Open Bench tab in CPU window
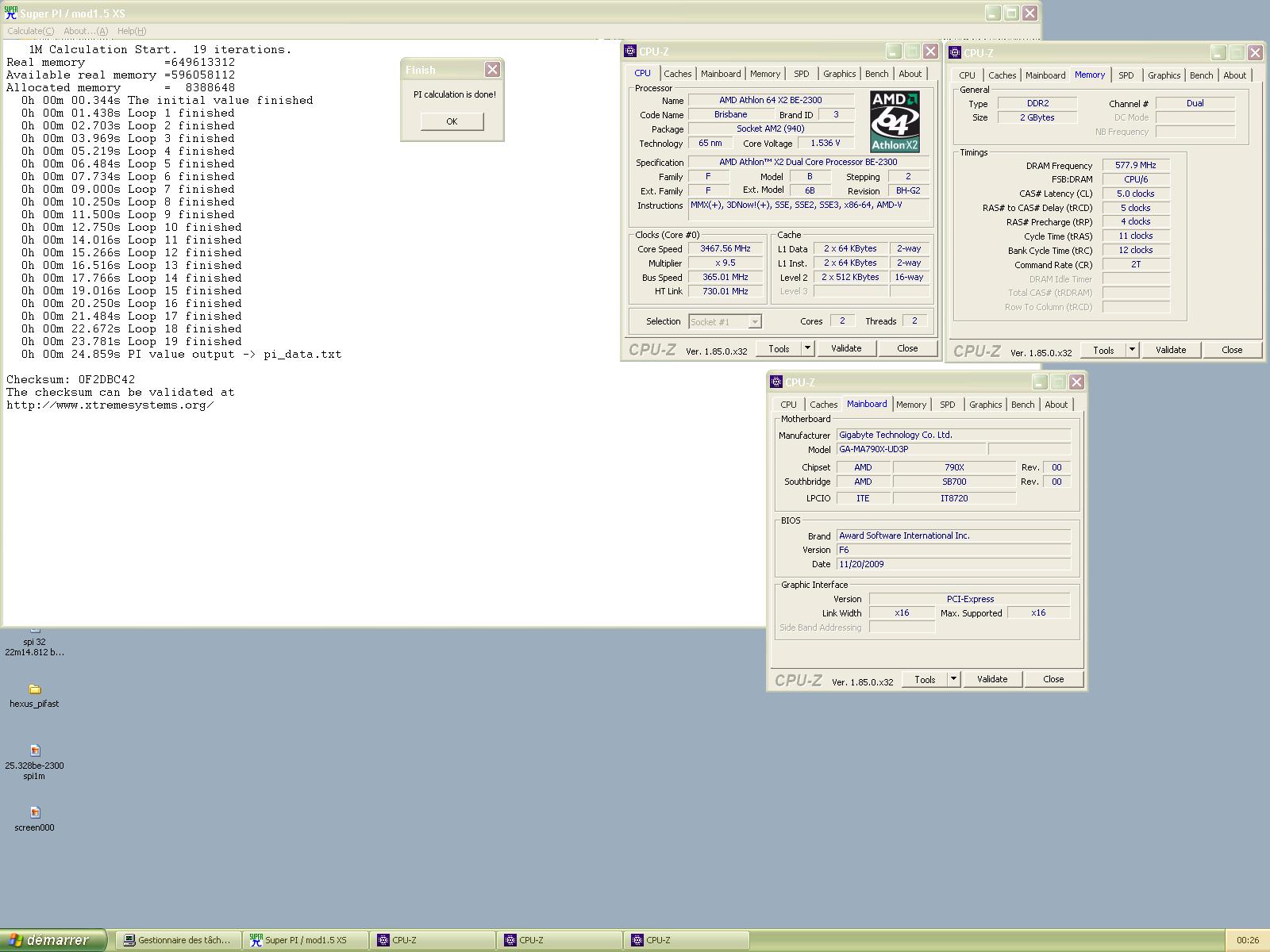 [876, 74]
